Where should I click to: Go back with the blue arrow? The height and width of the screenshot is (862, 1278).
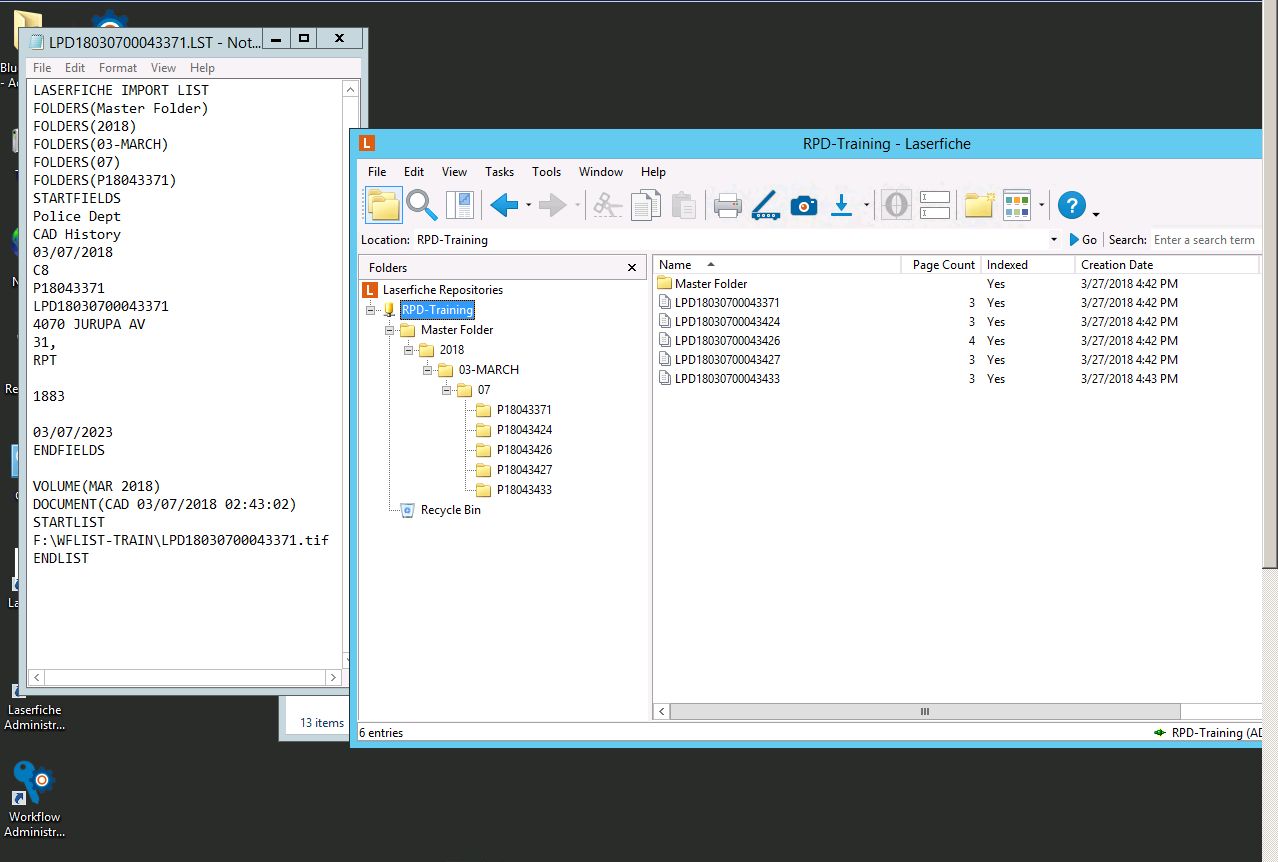tap(504, 205)
